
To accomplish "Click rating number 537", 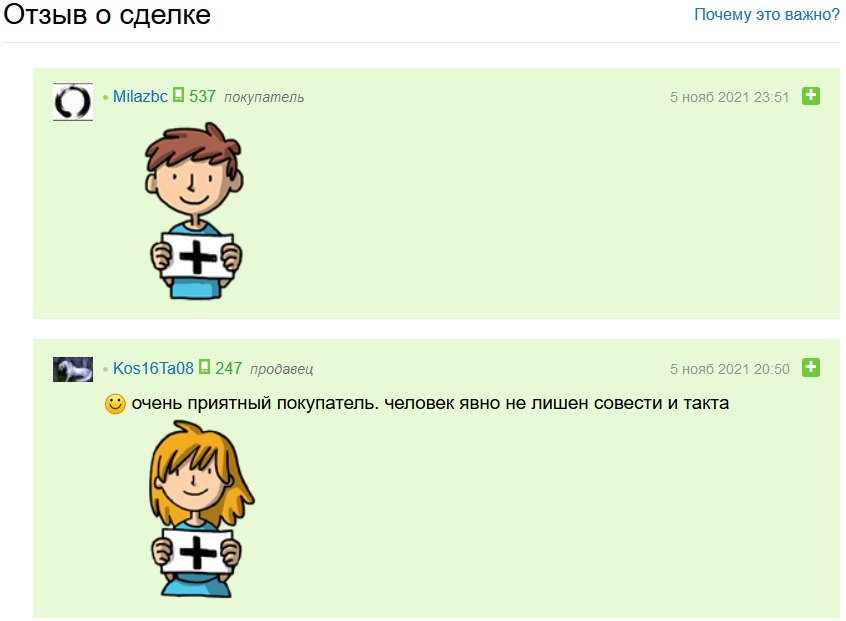I will (202, 97).
